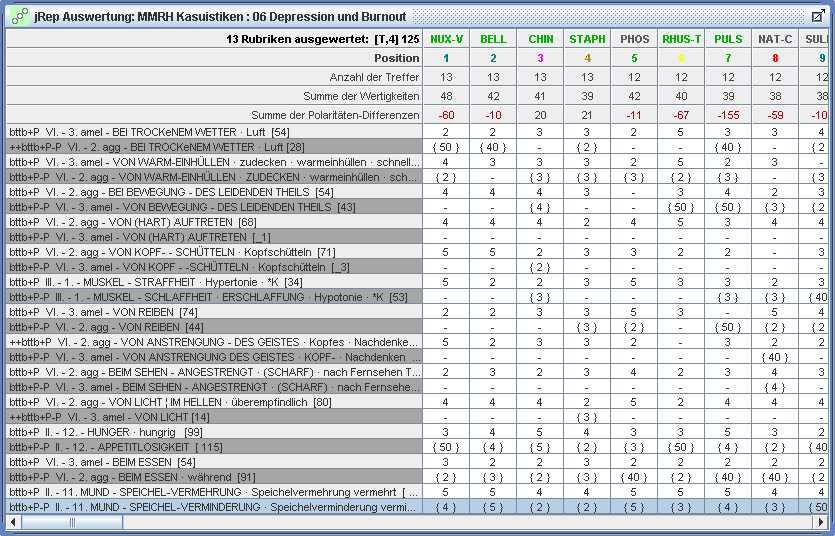Select the MUSKEL - STRAFFHEIT rubric row
Image resolution: width=835 pixels, height=536 pixels.
click(214, 282)
